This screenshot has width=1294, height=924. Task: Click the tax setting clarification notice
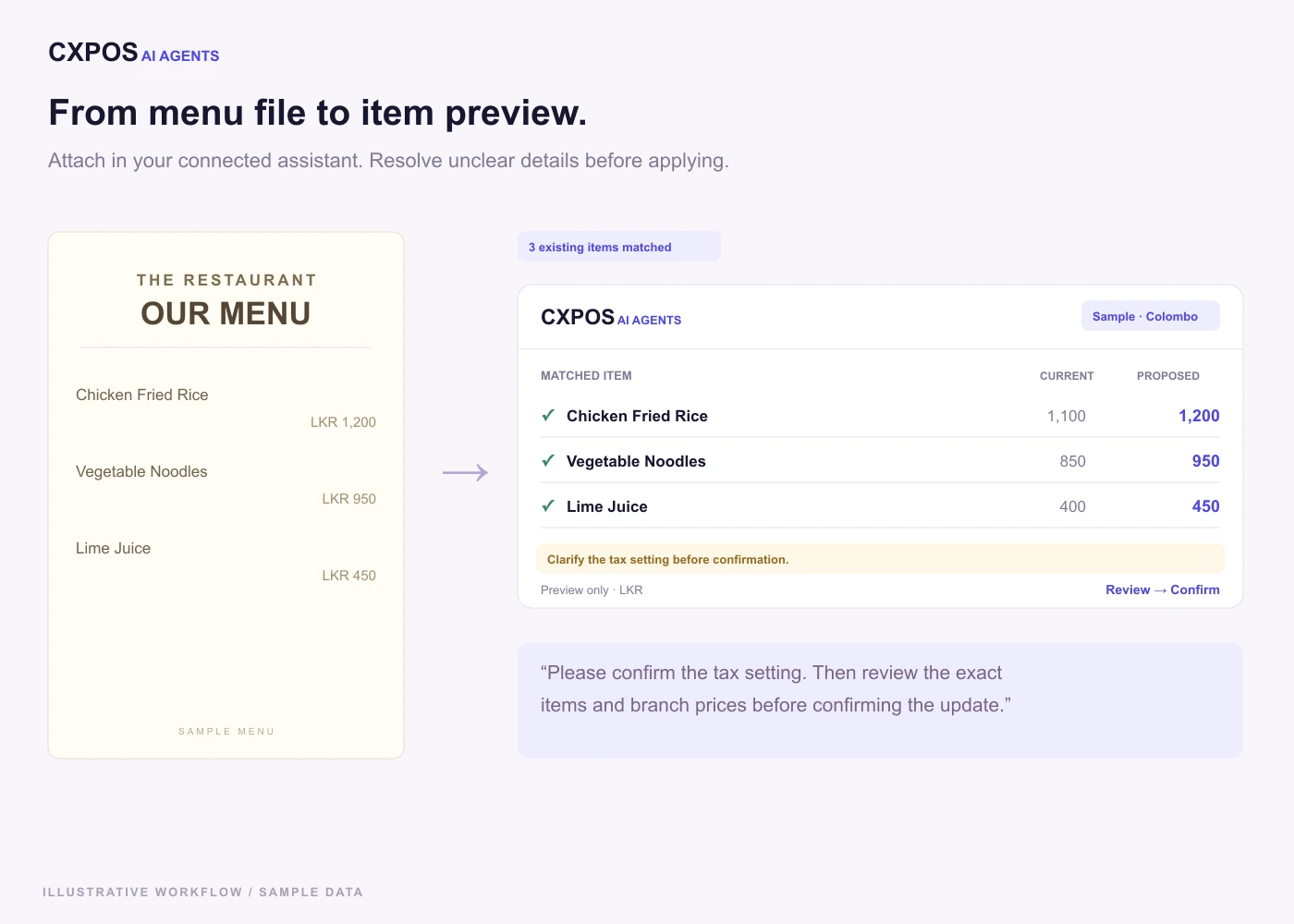[880, 559]
